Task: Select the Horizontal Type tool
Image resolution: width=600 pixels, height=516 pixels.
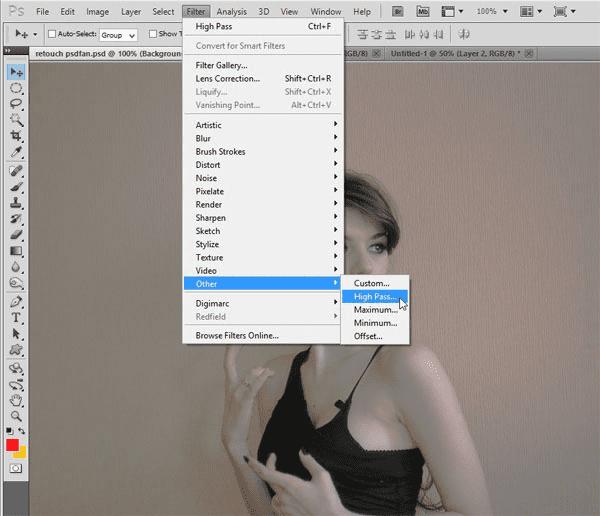Action: click(16, 318)
